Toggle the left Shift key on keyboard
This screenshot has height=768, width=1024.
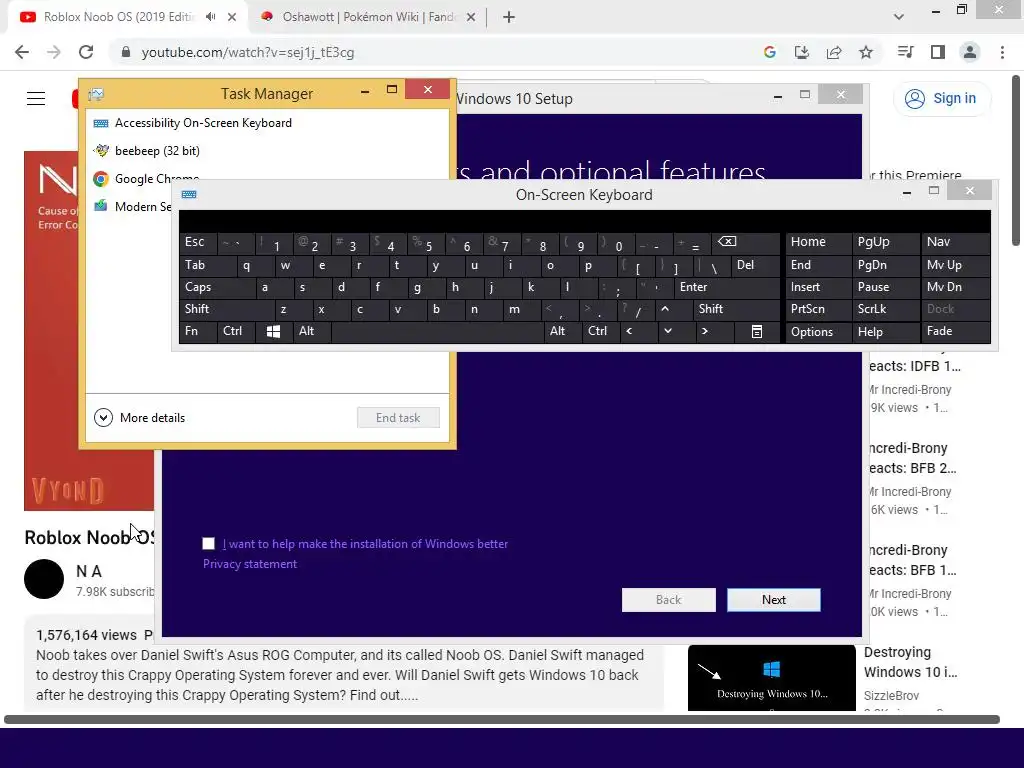point(226,309)
